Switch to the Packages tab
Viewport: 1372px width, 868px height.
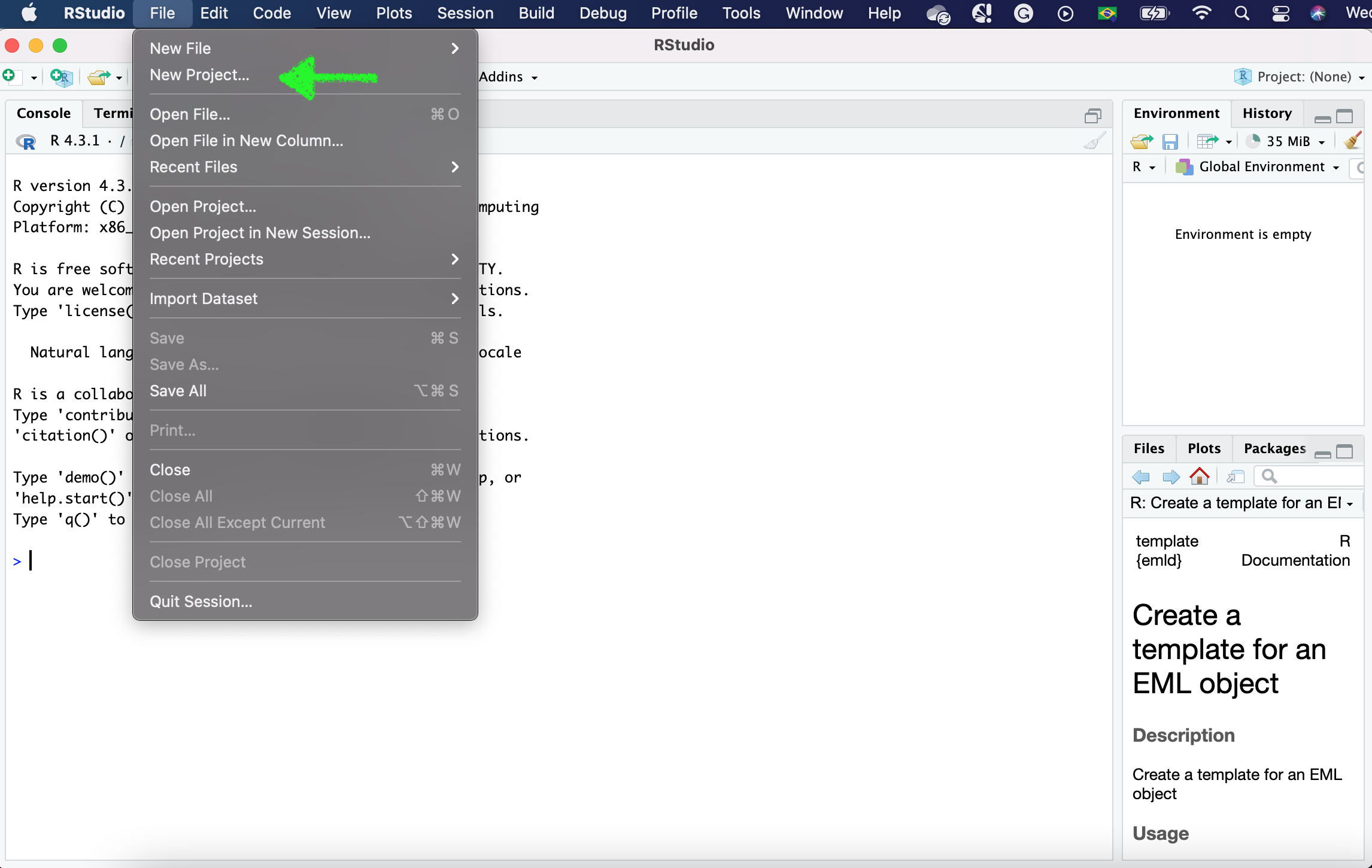click(1274, 449)
